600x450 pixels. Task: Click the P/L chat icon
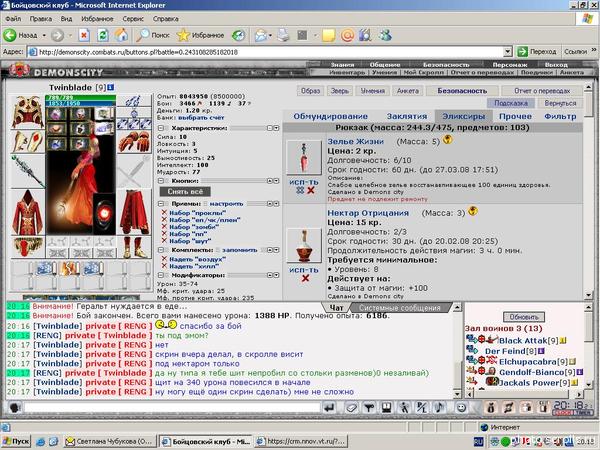pyautogui.click(x=422, y=408)
